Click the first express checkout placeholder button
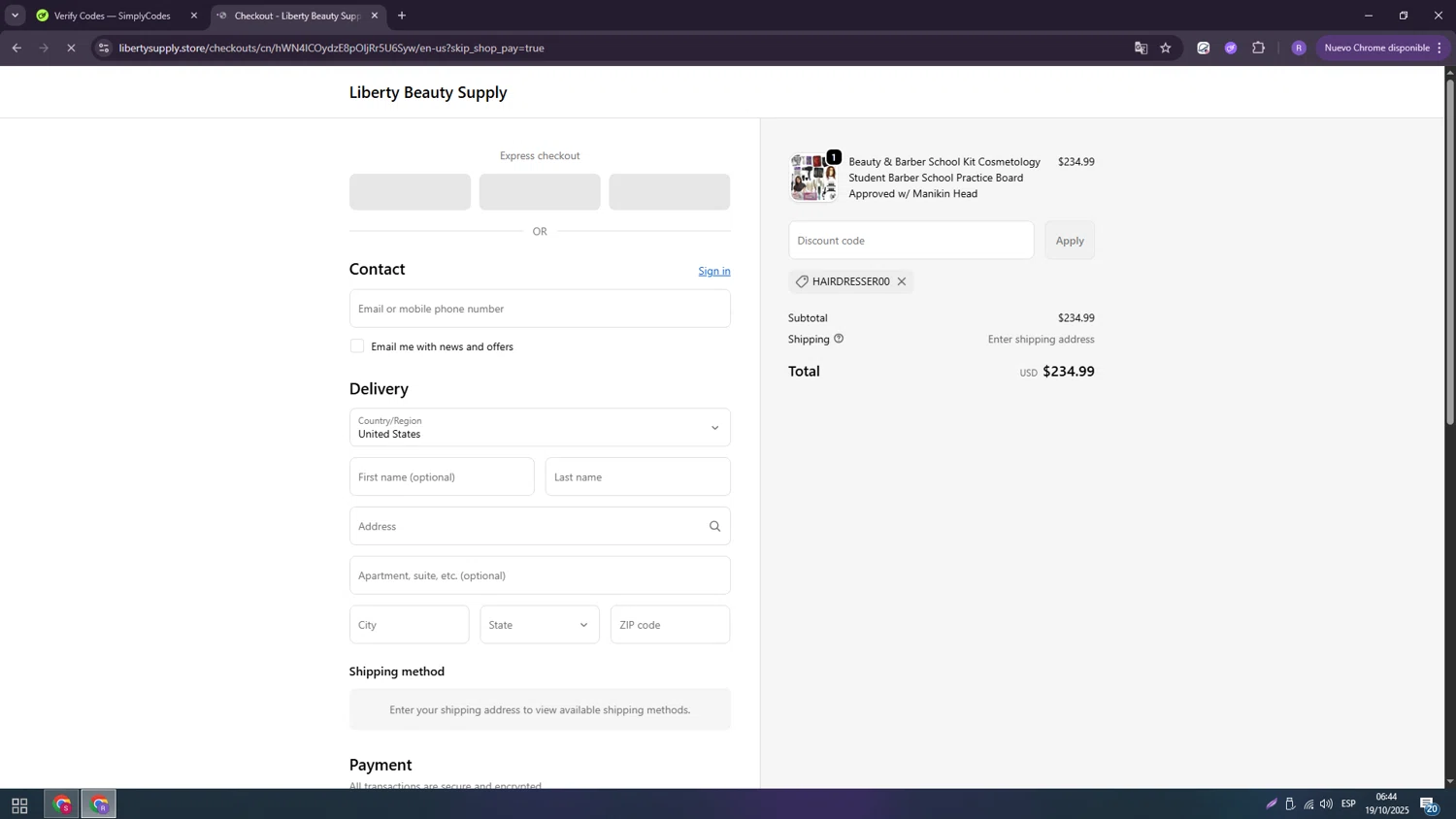 click(x=410, y=192)
